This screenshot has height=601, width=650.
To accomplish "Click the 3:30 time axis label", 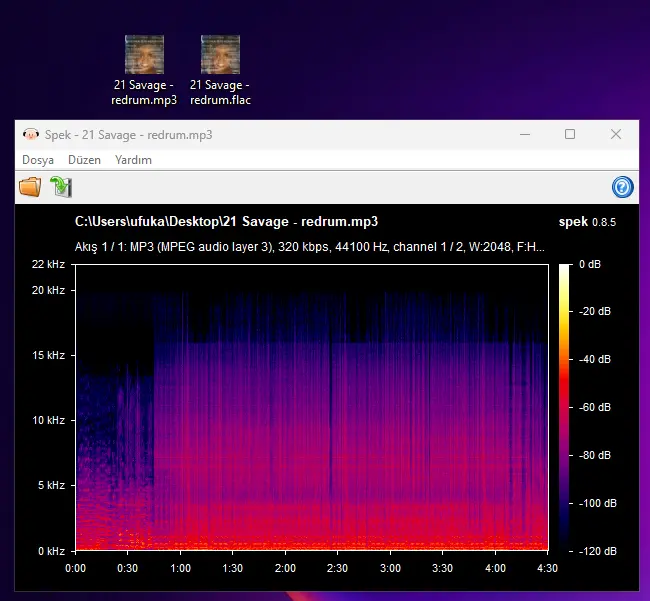I will [442, 568].
